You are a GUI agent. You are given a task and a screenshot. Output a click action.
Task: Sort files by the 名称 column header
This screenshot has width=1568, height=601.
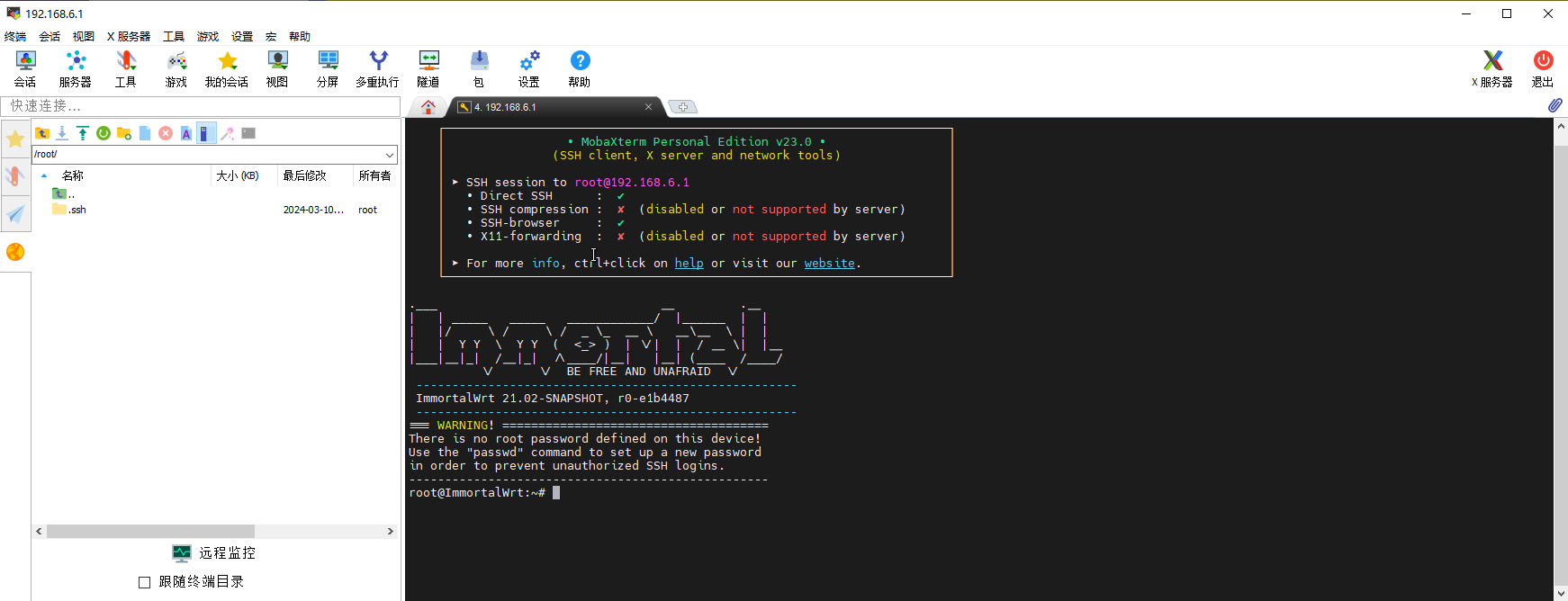tap(73, 175)
